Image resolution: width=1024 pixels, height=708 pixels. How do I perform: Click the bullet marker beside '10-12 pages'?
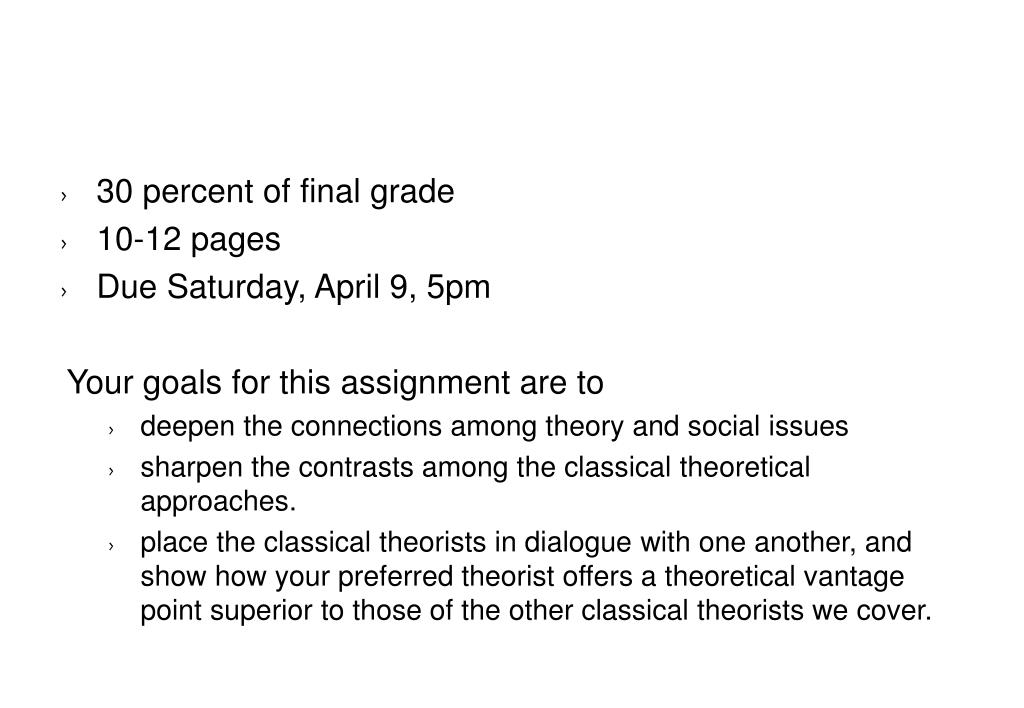63,244
